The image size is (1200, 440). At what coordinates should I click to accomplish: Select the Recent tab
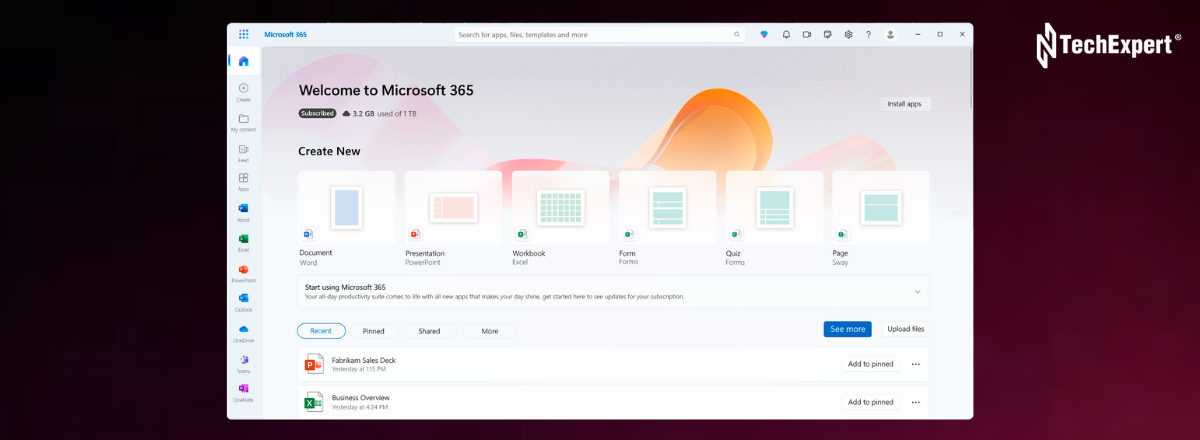pyautogui.click(x=321, y=331)
